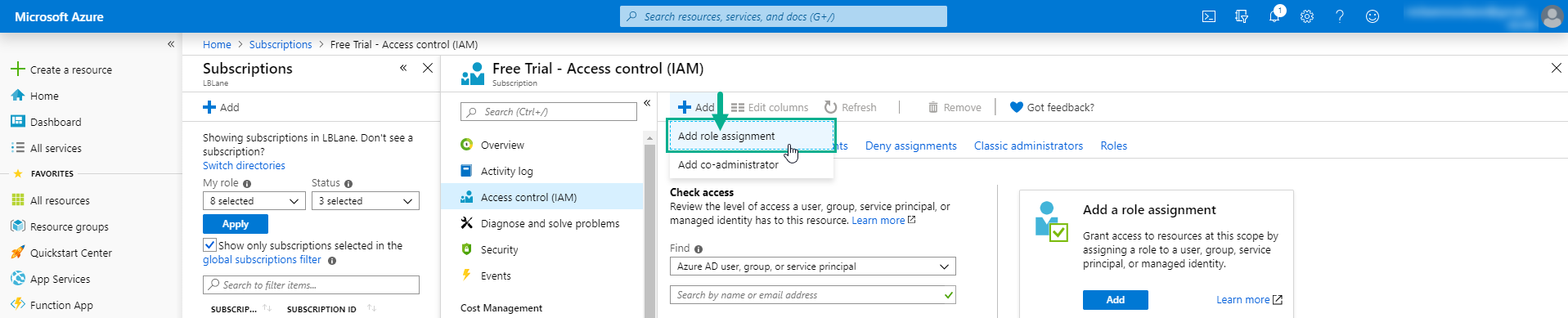The height and width of the screenshot is (318, 1568).
Task: Click Refresh in the IAM toolbar
Action: [x=851, y=107]
